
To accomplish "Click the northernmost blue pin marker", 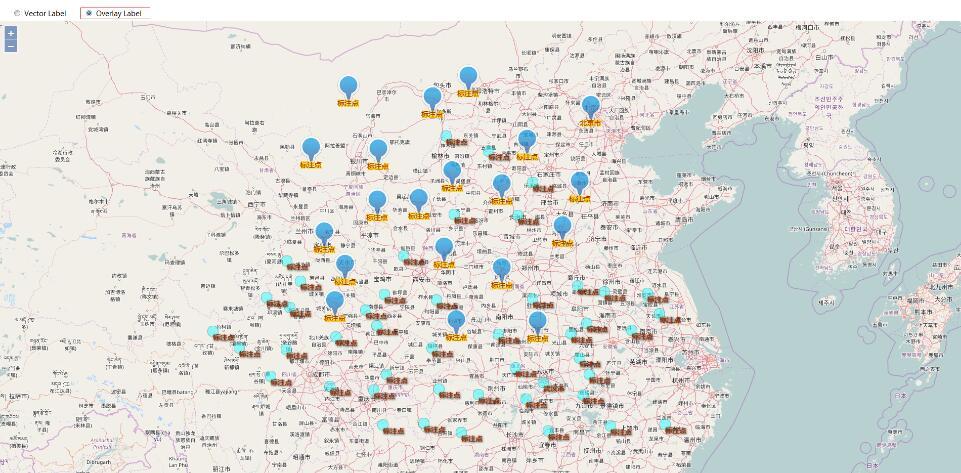I will 468,77.
